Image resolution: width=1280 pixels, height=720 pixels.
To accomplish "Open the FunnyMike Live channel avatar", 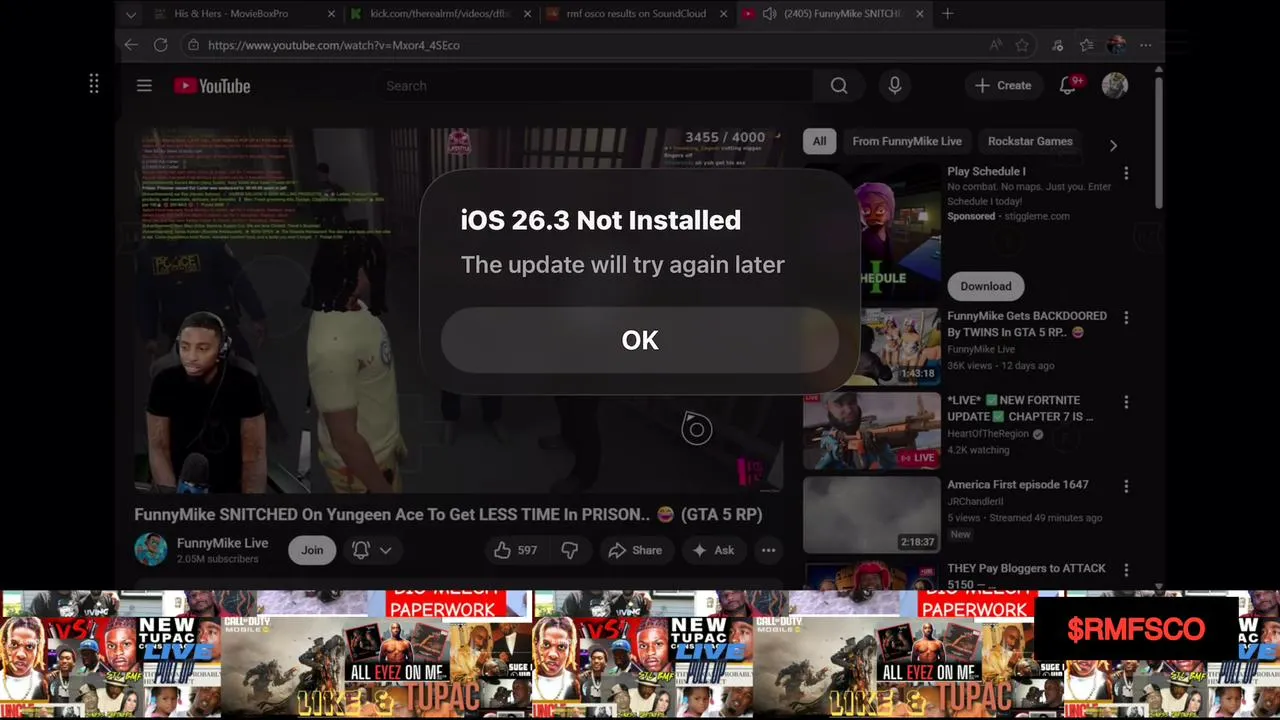I will click(x=151, y=549).
